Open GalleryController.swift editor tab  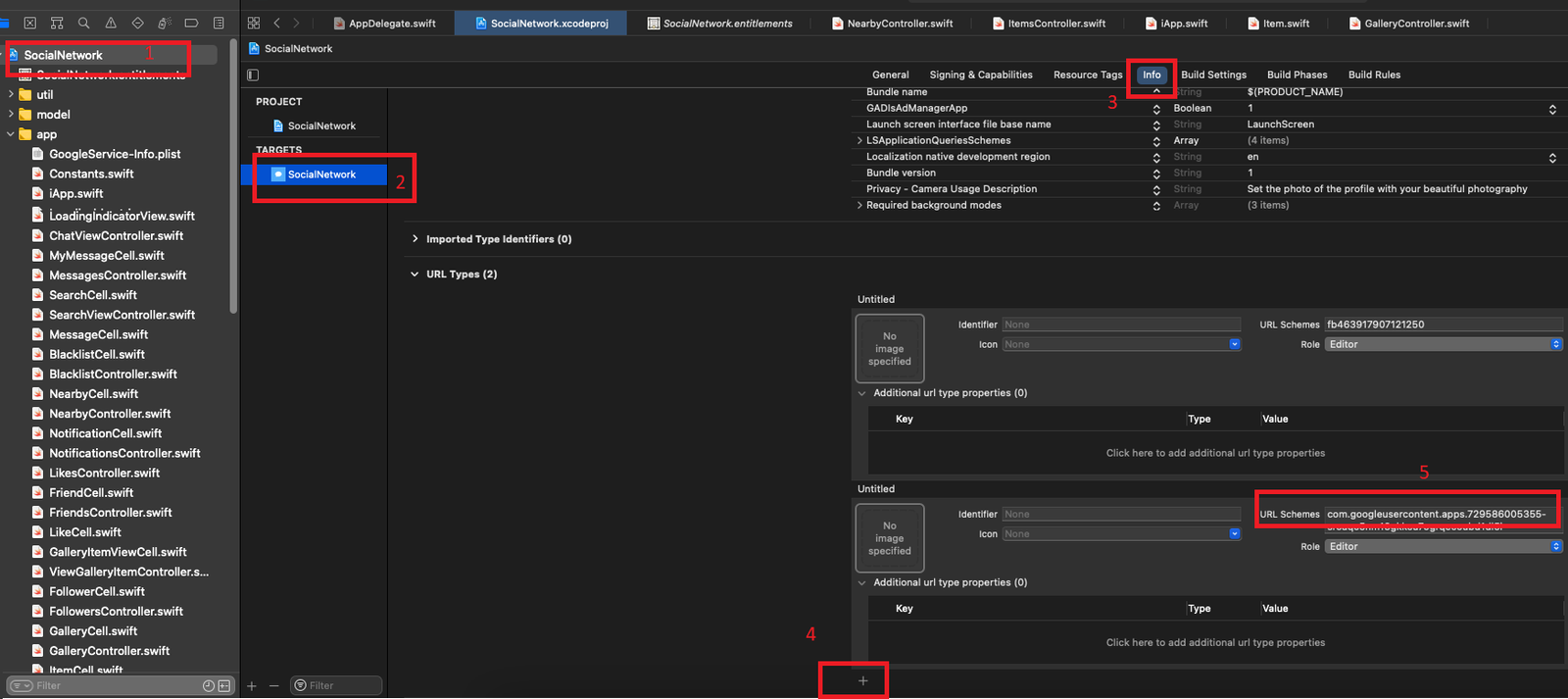(1409, 23)
